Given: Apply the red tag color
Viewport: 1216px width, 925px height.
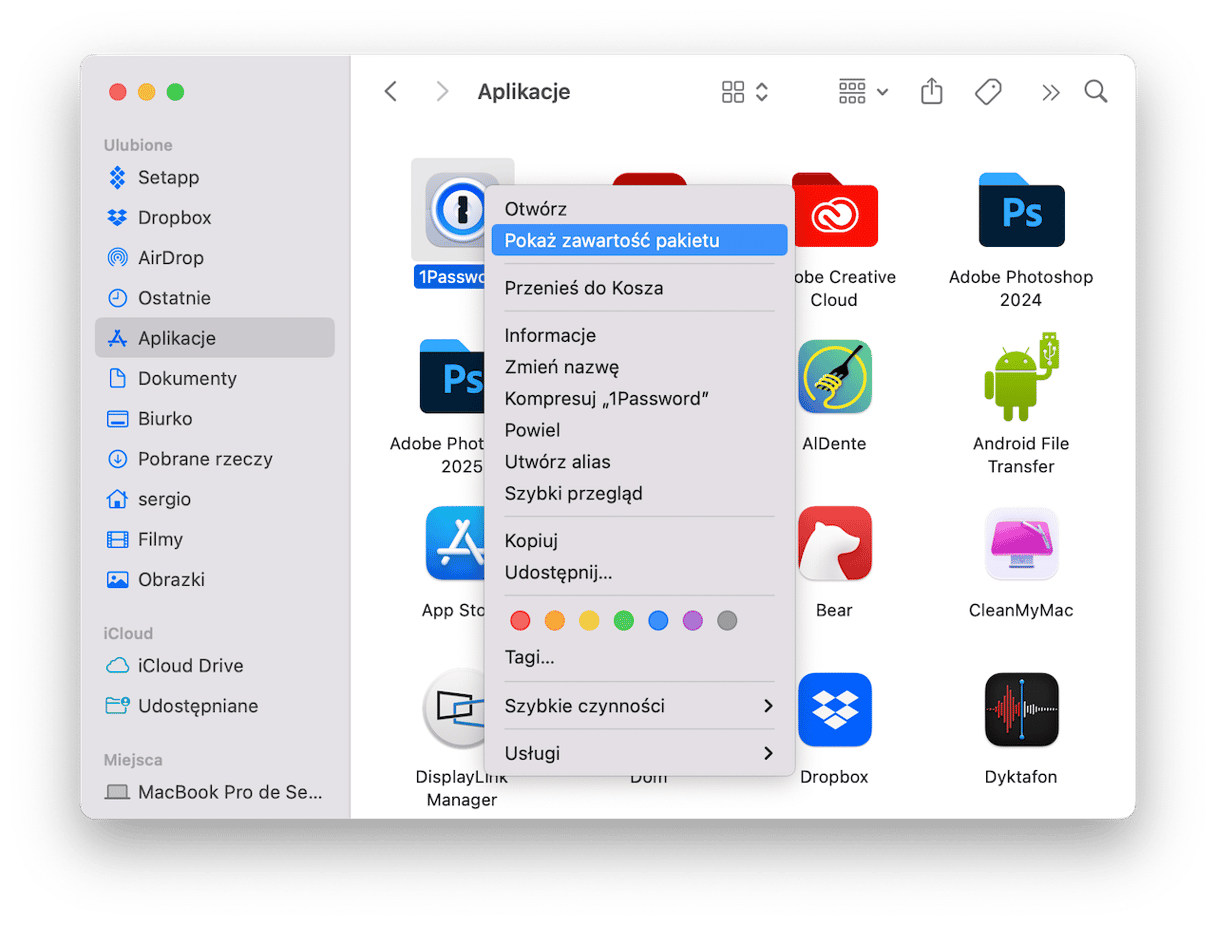Looking at the screenshot, I should (520, 621).
